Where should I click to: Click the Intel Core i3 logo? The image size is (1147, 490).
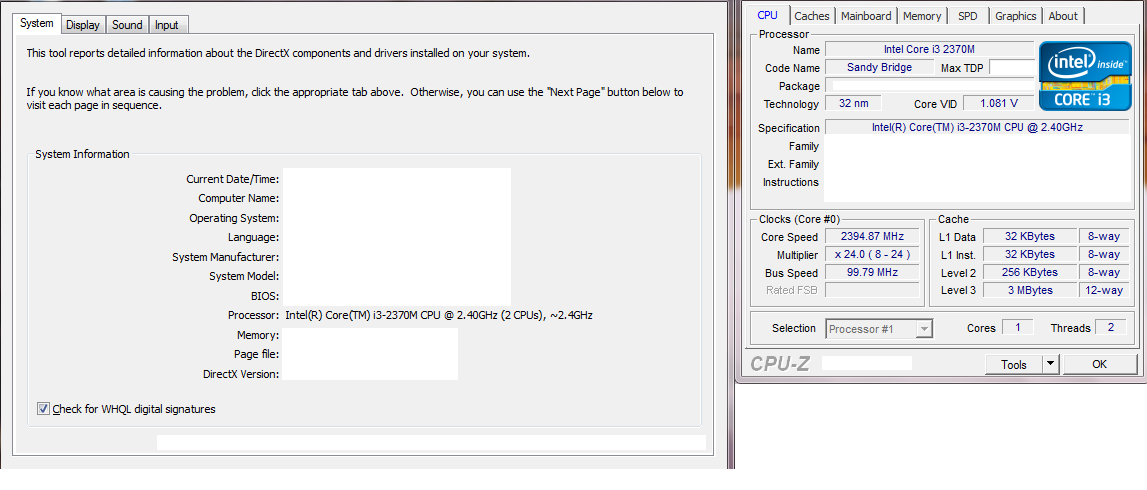[x=1086, y=76]
